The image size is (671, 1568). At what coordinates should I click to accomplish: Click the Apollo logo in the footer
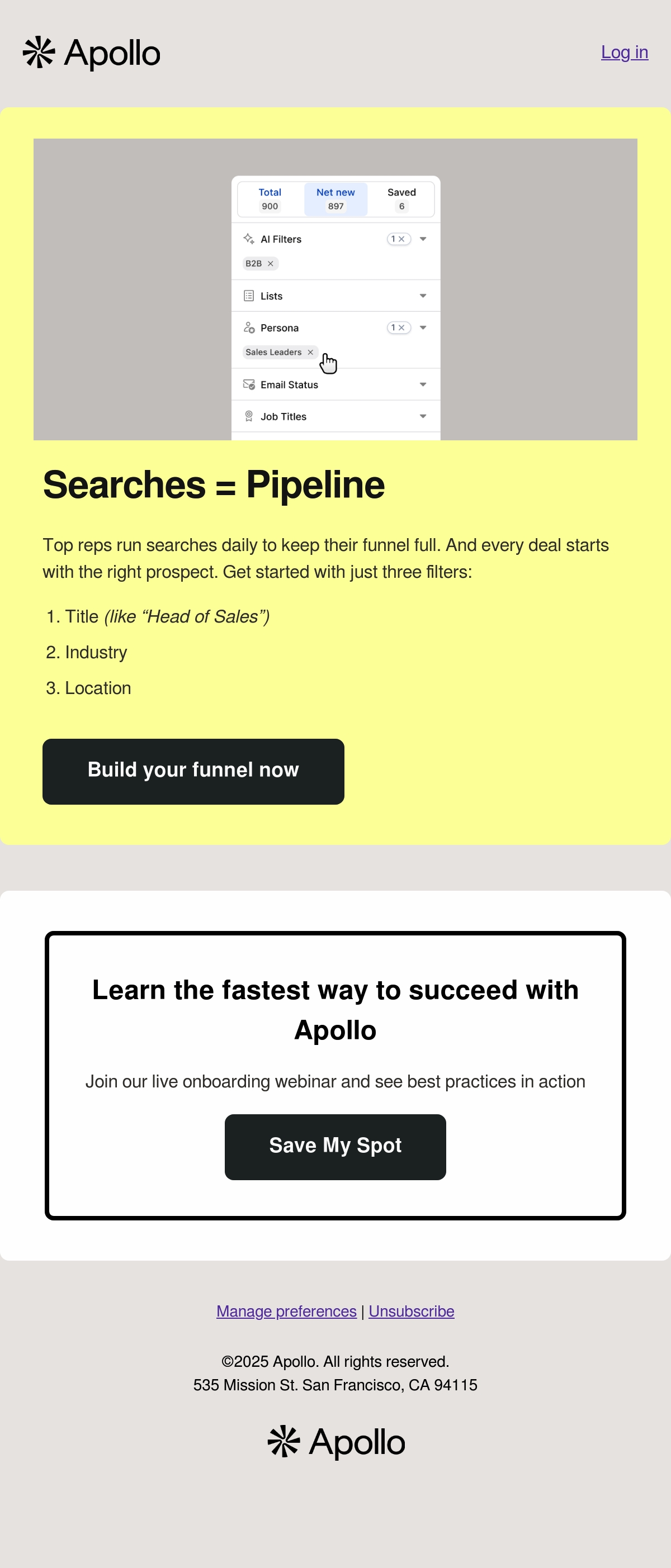point(336,1442)
